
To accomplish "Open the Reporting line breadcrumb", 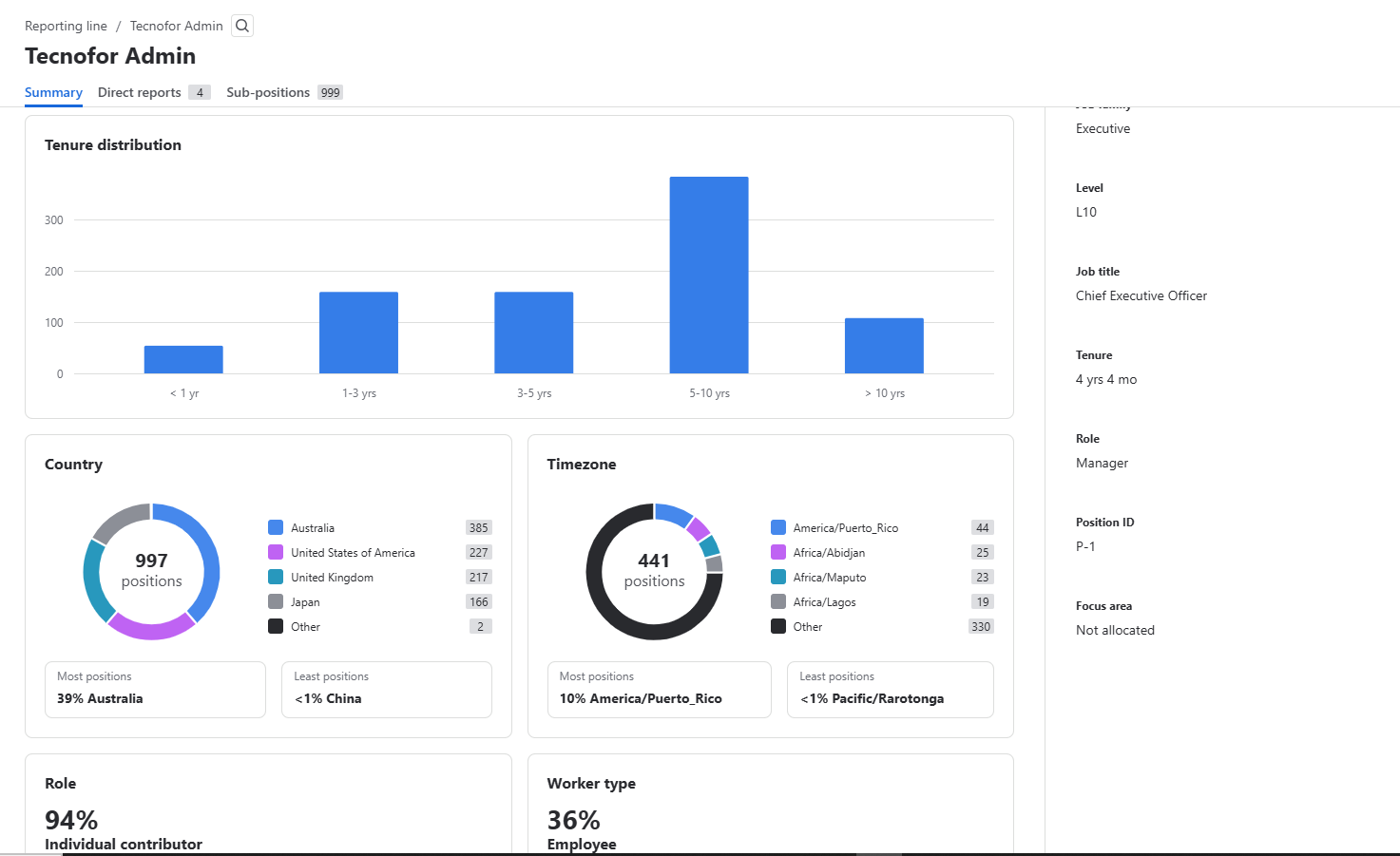I will pos(66,26).
